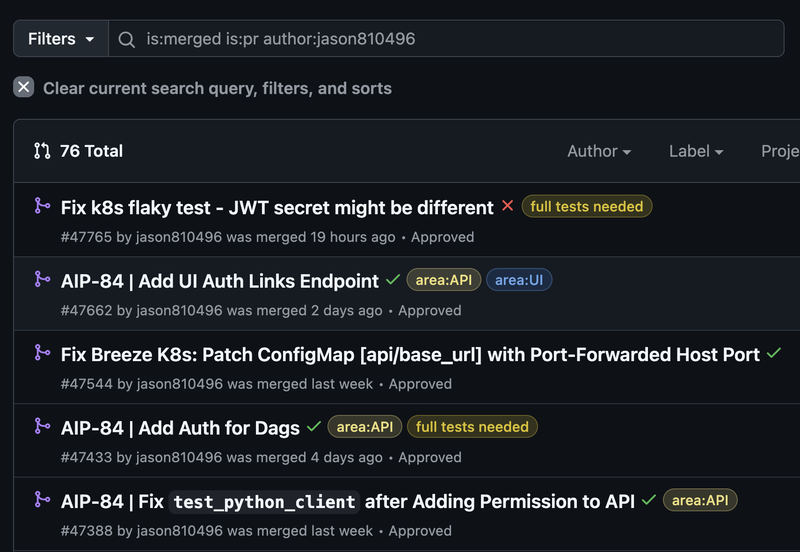Click the pull request icon beside 76 Total
The width and height of the screenshot is (800, 552).
click(42, 151)
